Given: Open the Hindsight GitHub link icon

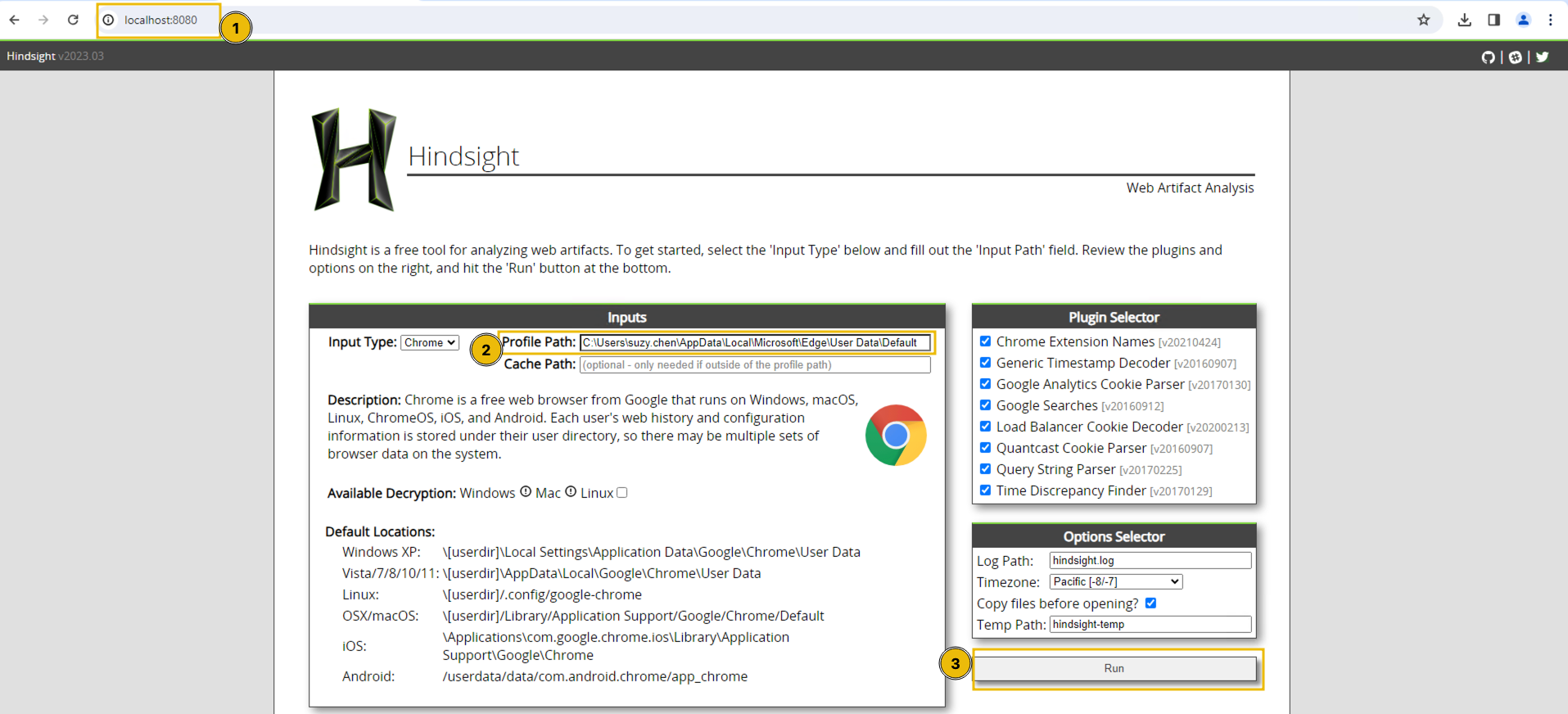Looking at the screenshot, I should tap(1488, 56).
